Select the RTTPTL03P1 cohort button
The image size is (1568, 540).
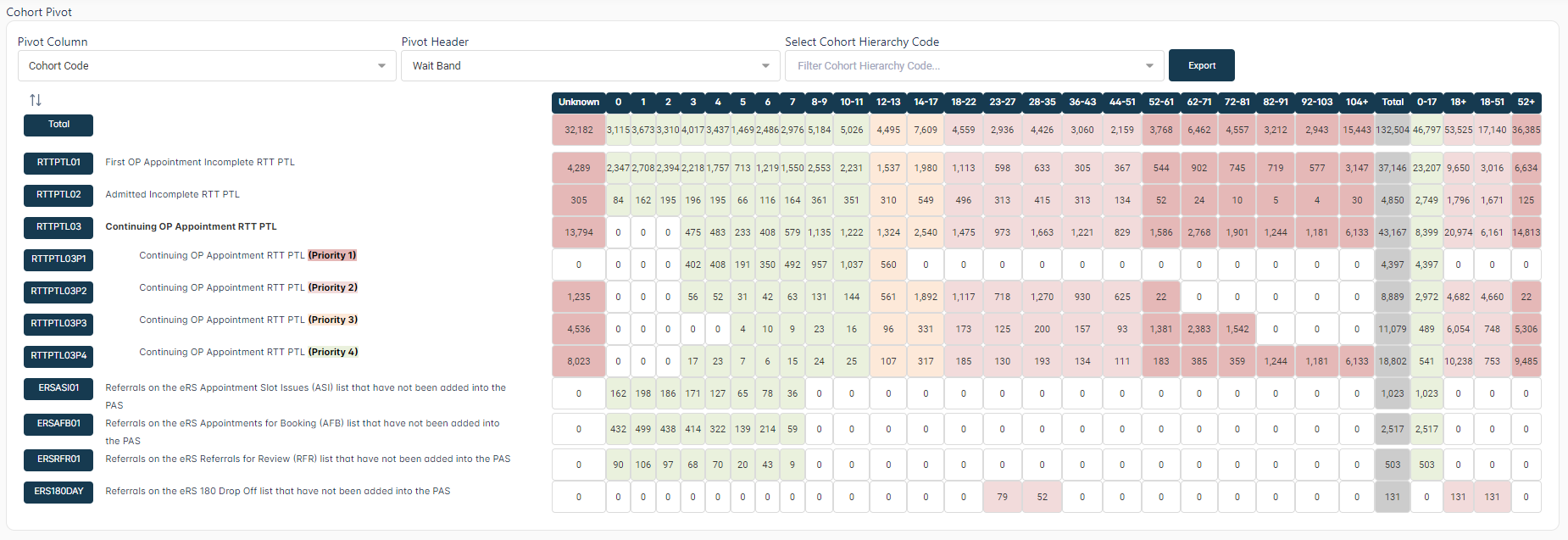58,259
